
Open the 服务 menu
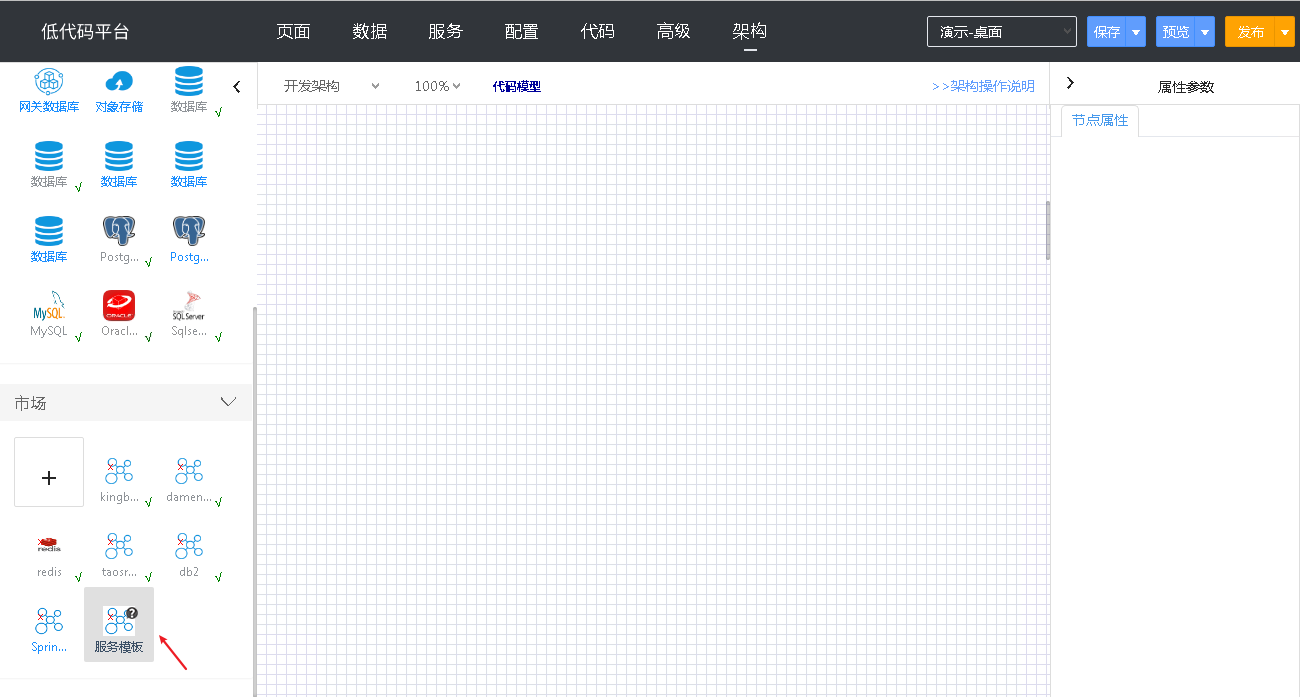[x=445, y=31]
